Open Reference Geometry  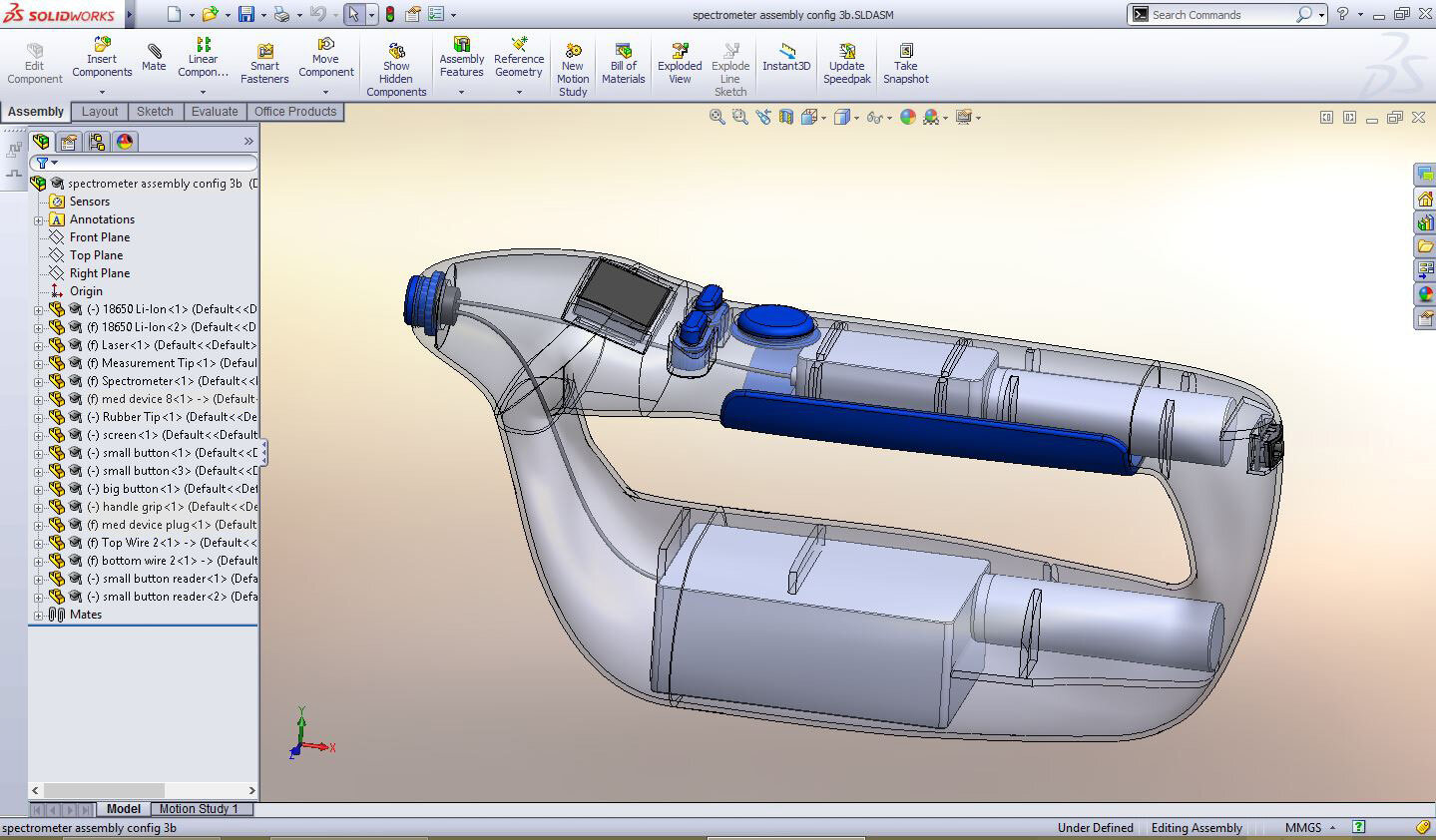(519, 58)
